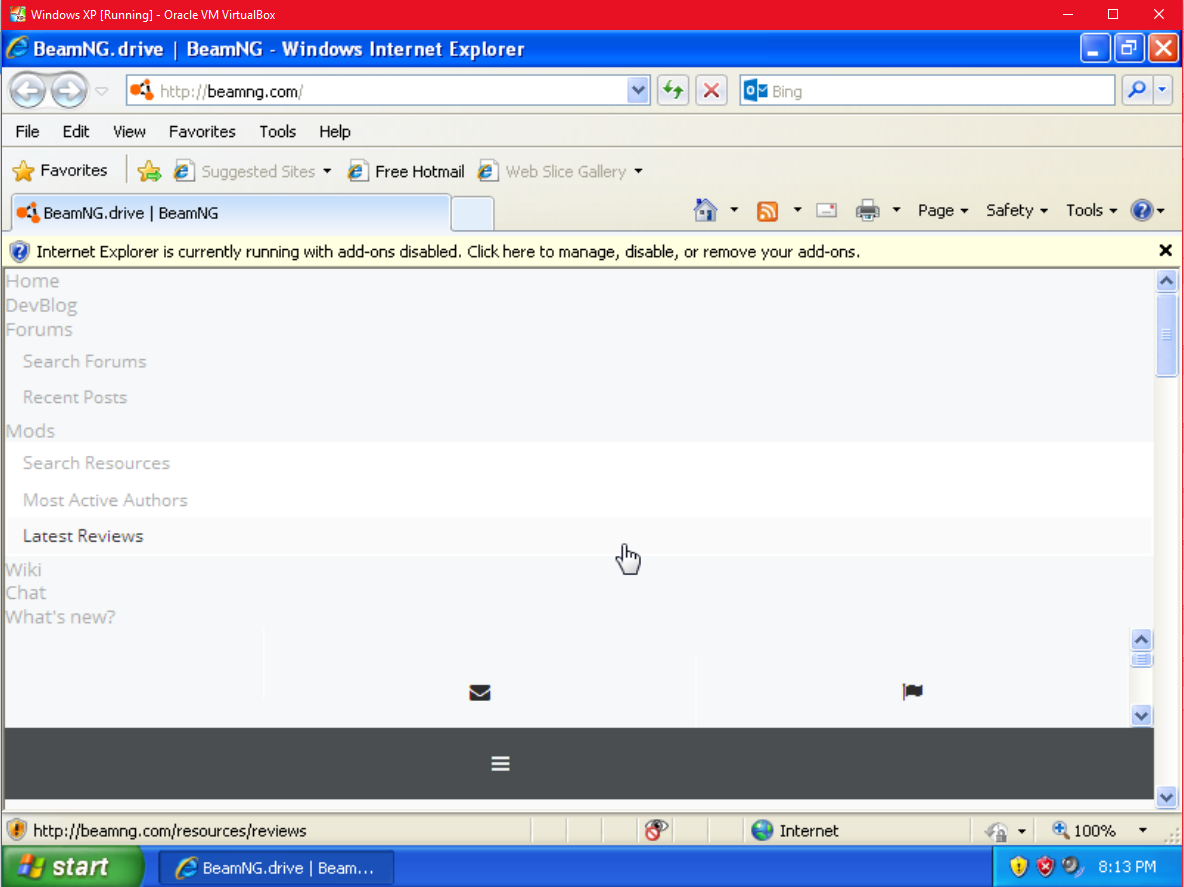The image size is (1184, 887).
Task: Click the security shield icon in status bar
Action: coord(17,830)
